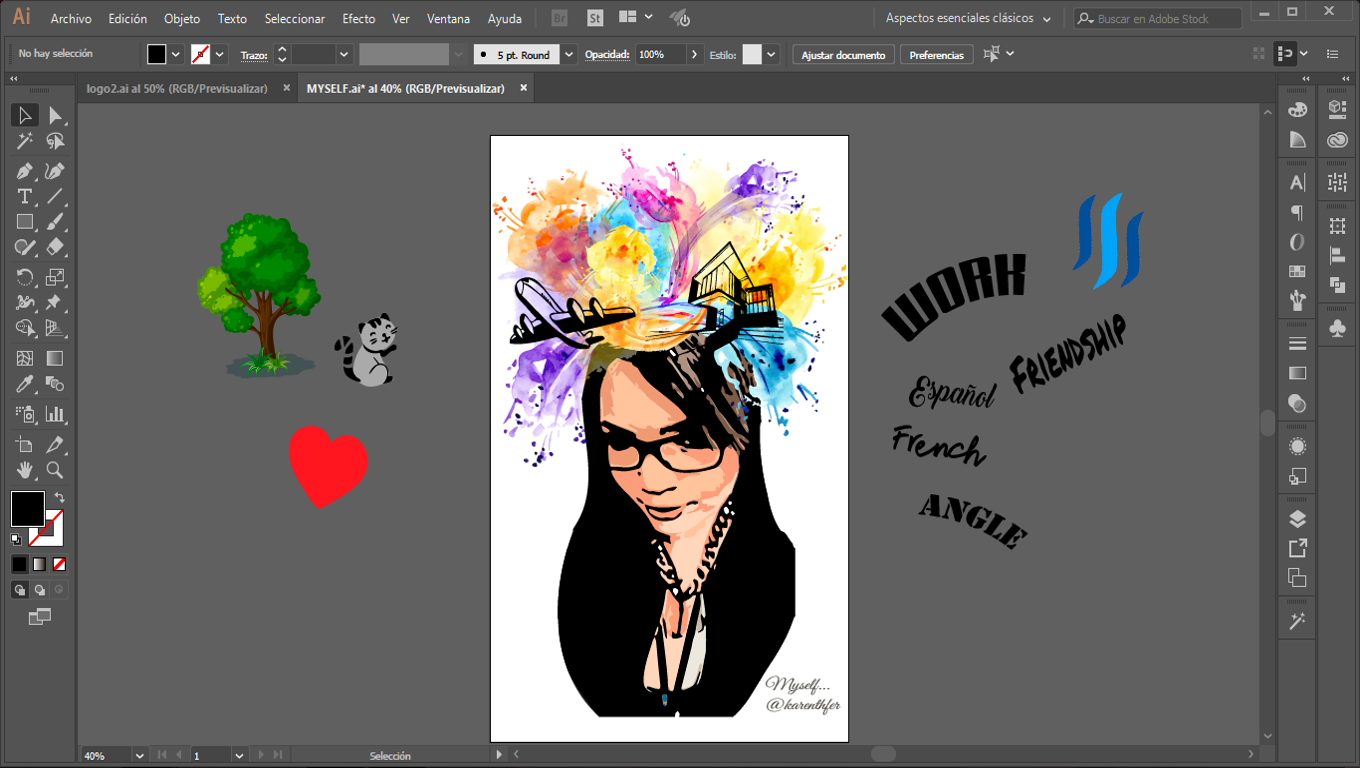
Task: Select the Eraser tool
Action: click(x=55, y=247)
